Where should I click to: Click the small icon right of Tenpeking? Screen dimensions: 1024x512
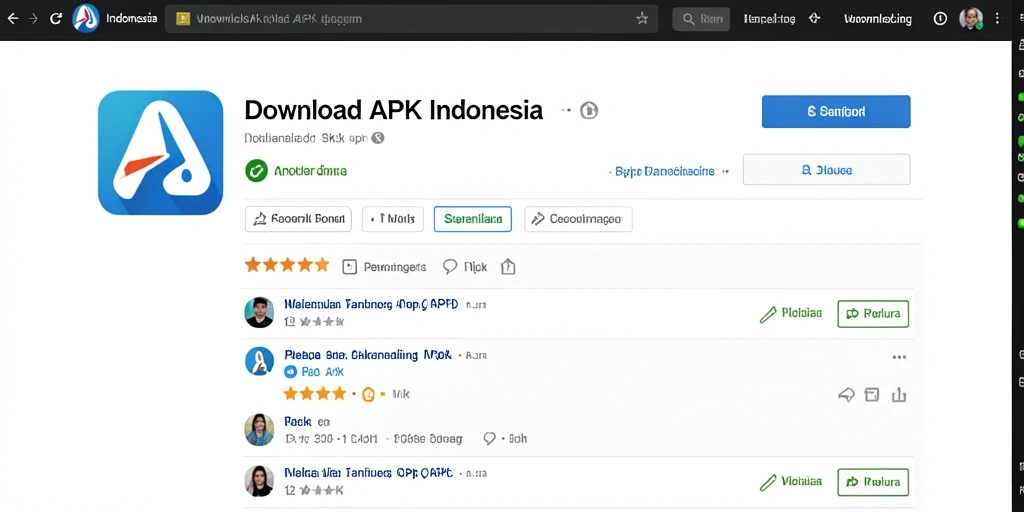click(x=814, y=19)
